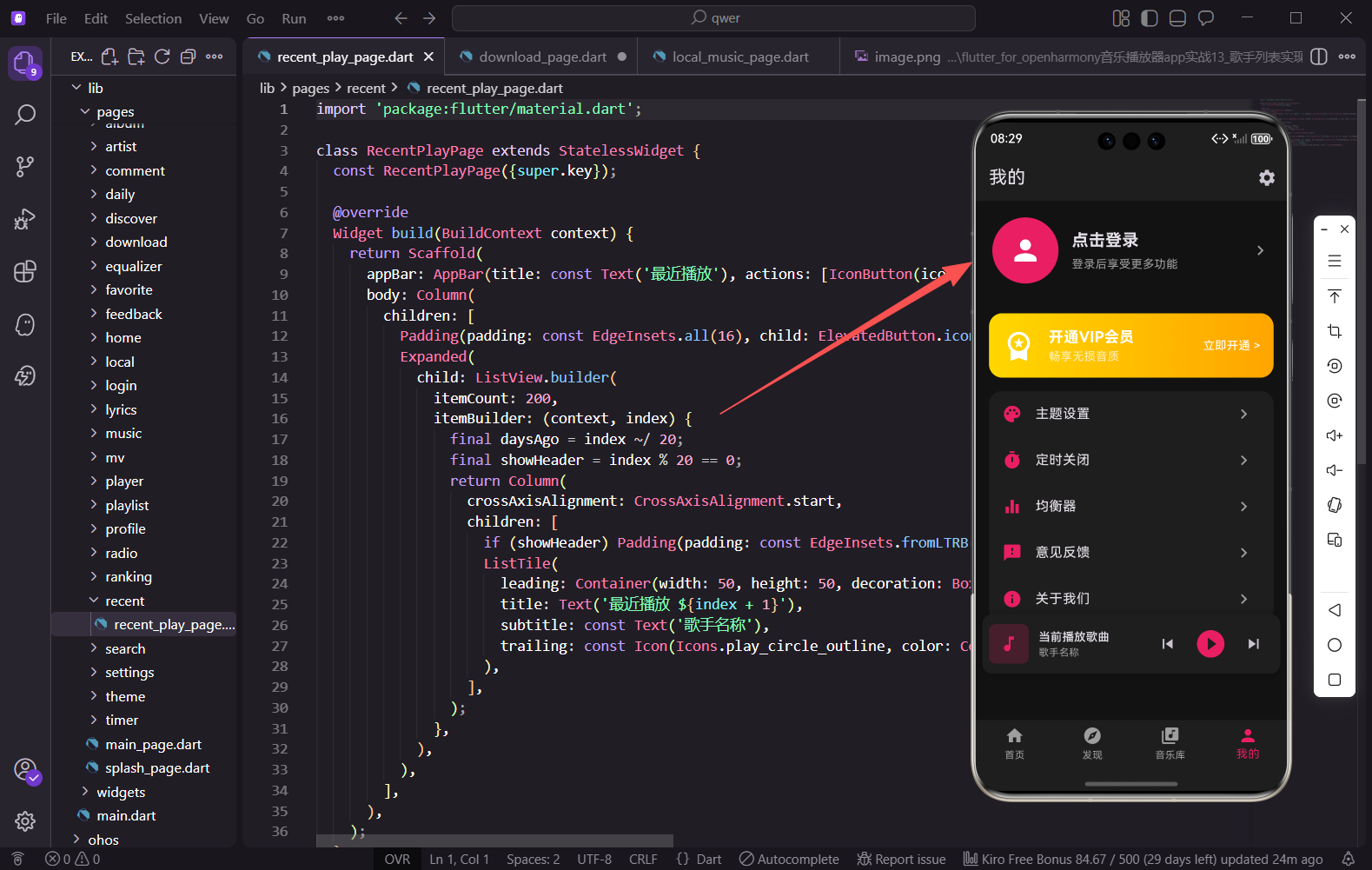Image resolution: width=1372 pixels, height=870 pixels.
Task: Click the qwer search command box
Action: [713, 18]
